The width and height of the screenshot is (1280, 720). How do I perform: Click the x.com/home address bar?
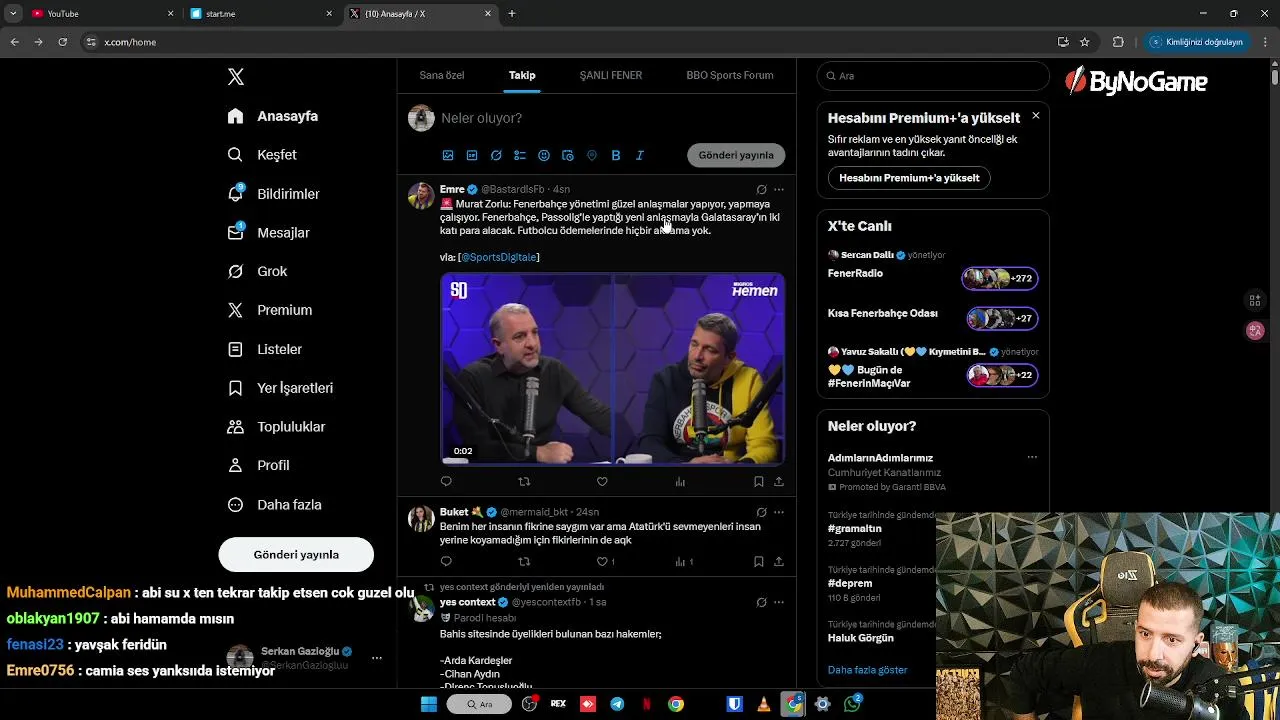(130, 42)
